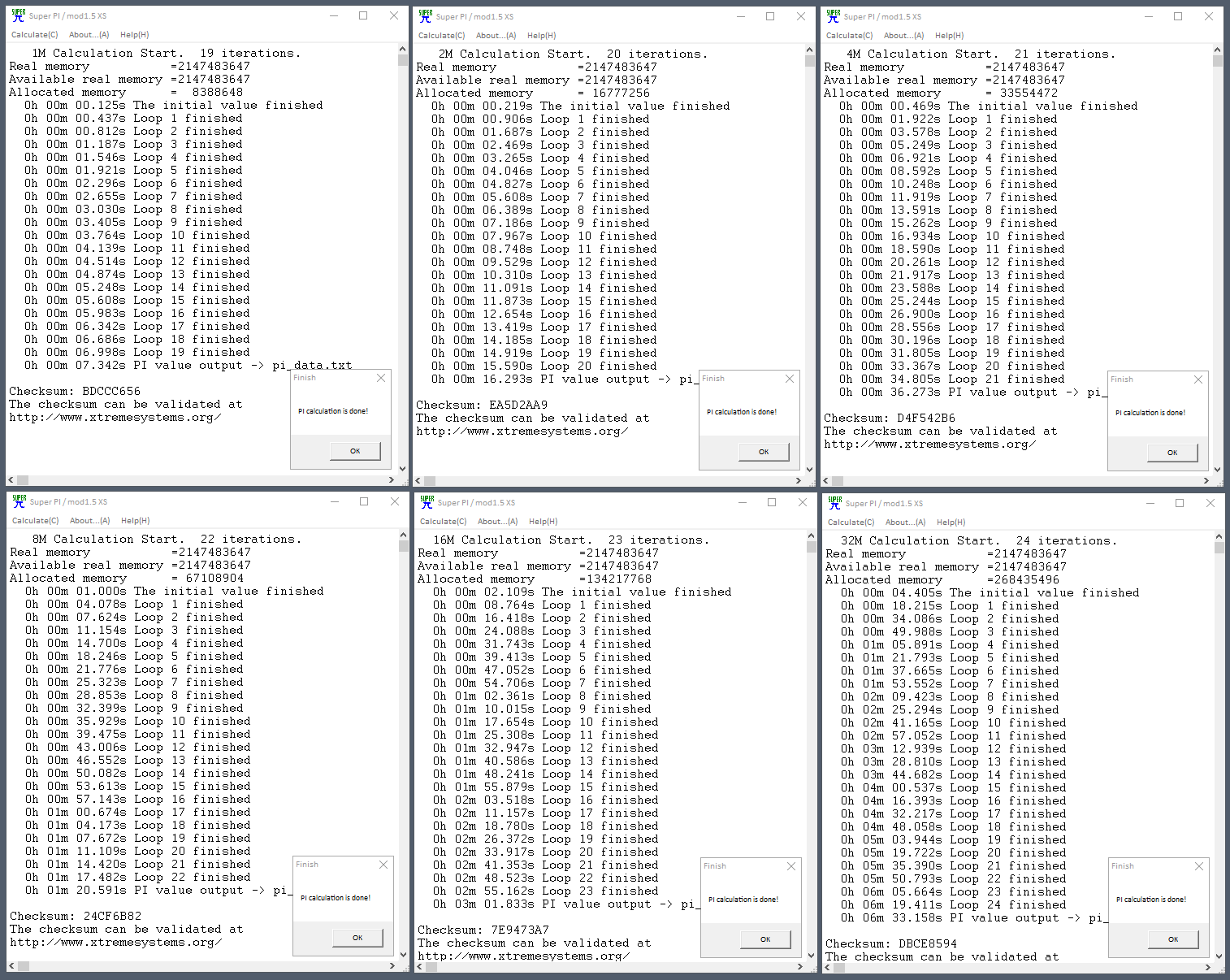The height and width of the screenshot is (980, 1230).
Task: Open the Calculate(C) menu in the 1M window
Action: pyautogui.click(x=35, y=35)
